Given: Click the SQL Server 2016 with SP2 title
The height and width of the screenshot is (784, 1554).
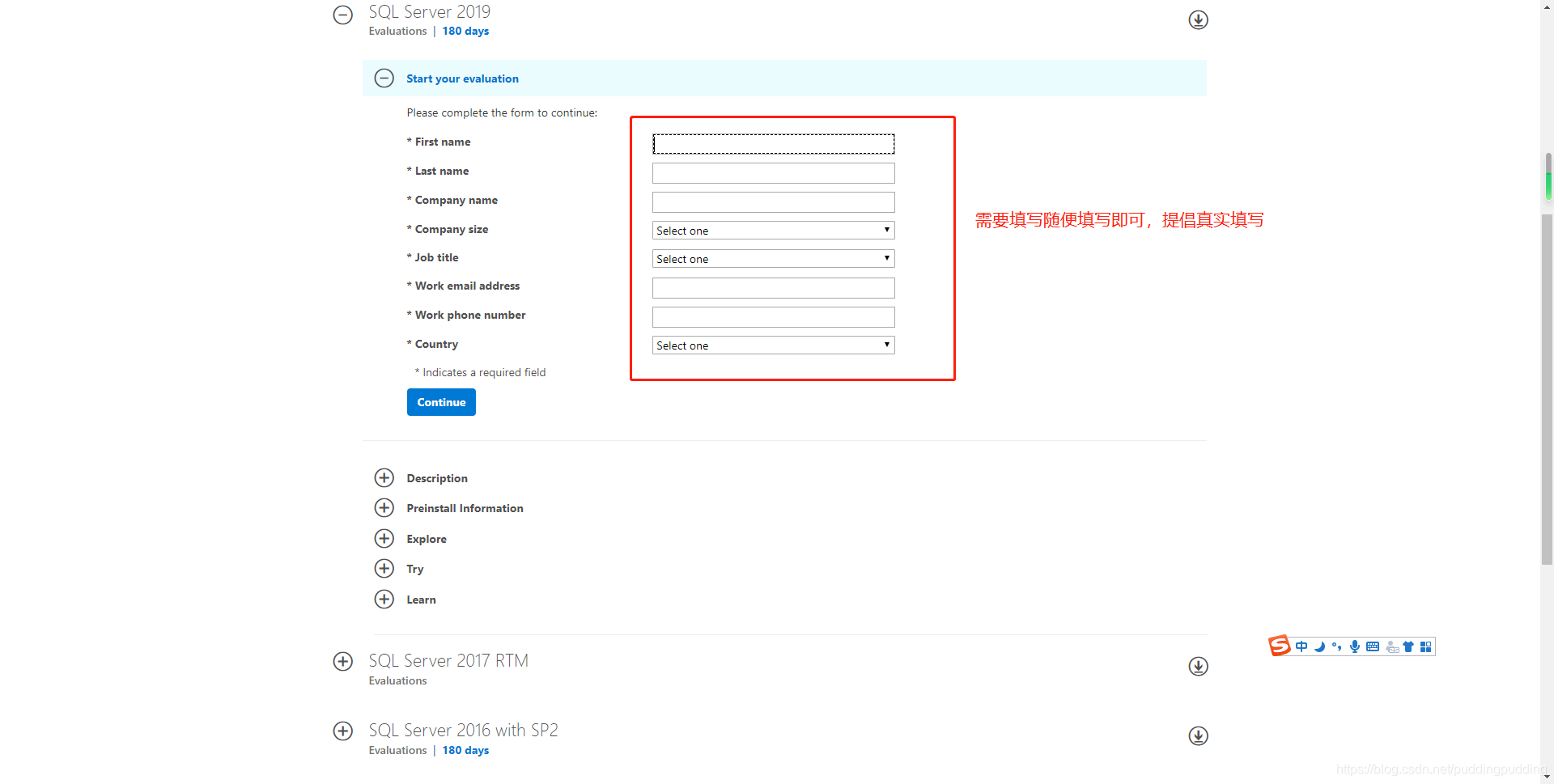Looking at the screenshot, I should [463, 730].
